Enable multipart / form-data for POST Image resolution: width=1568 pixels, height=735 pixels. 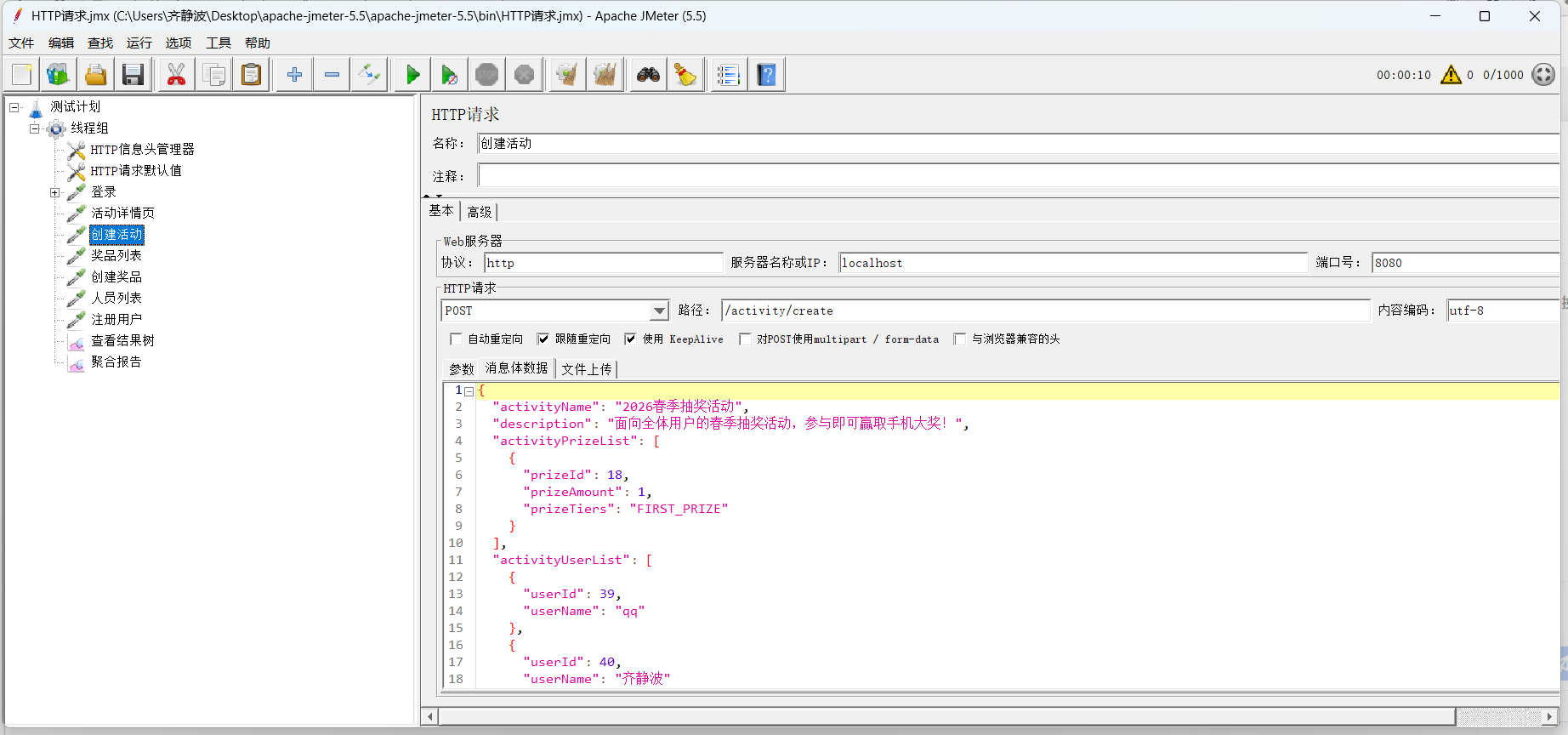coord(745,339)
